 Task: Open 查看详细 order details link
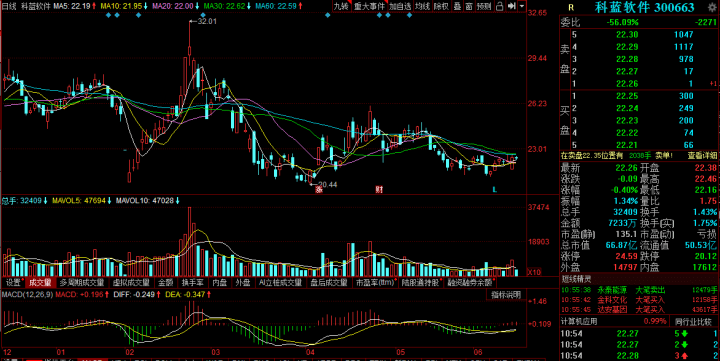click(x=702, y=156)
